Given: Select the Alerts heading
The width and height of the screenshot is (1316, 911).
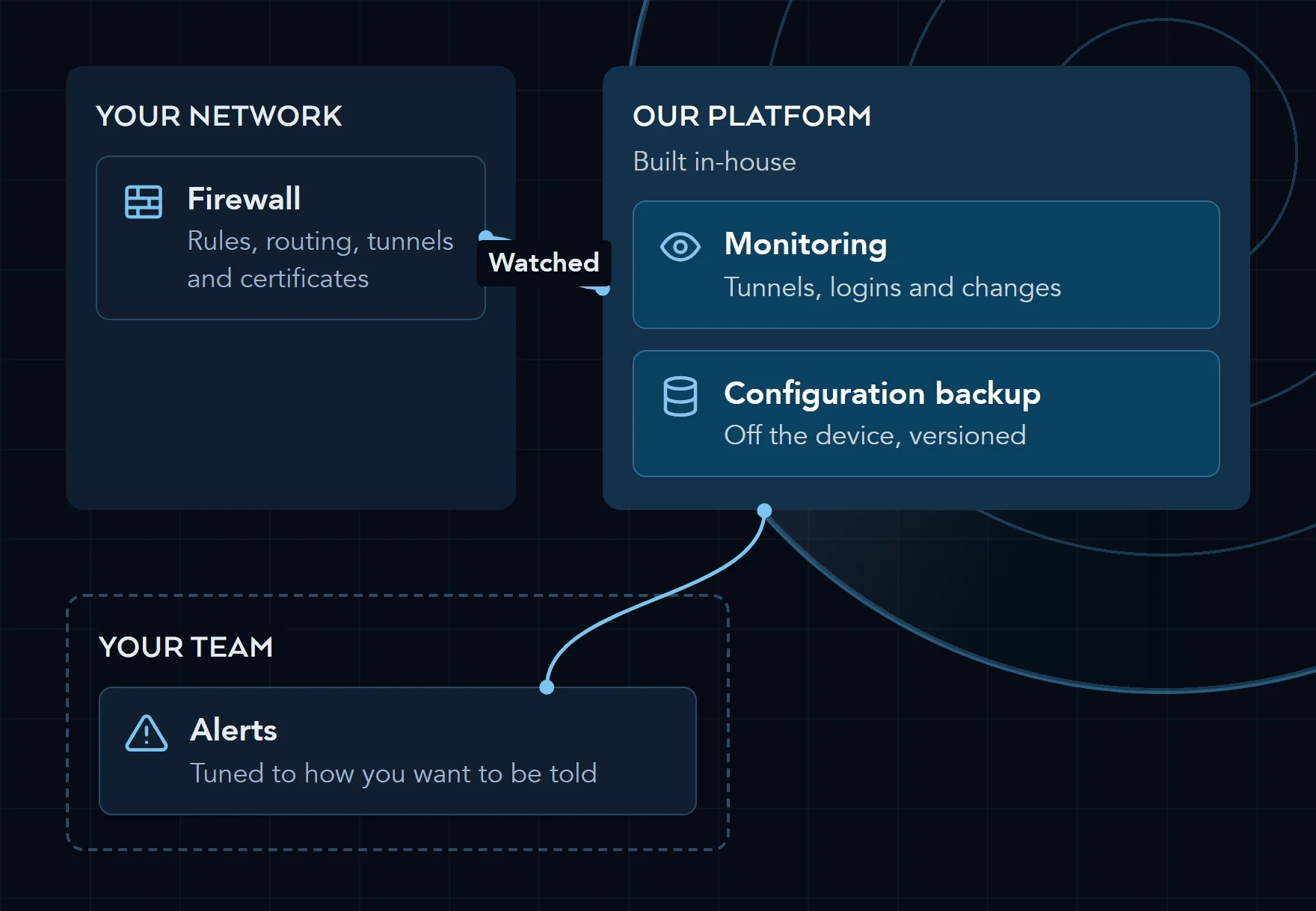Looking at the screenshot, I should (x=233, y=730).
